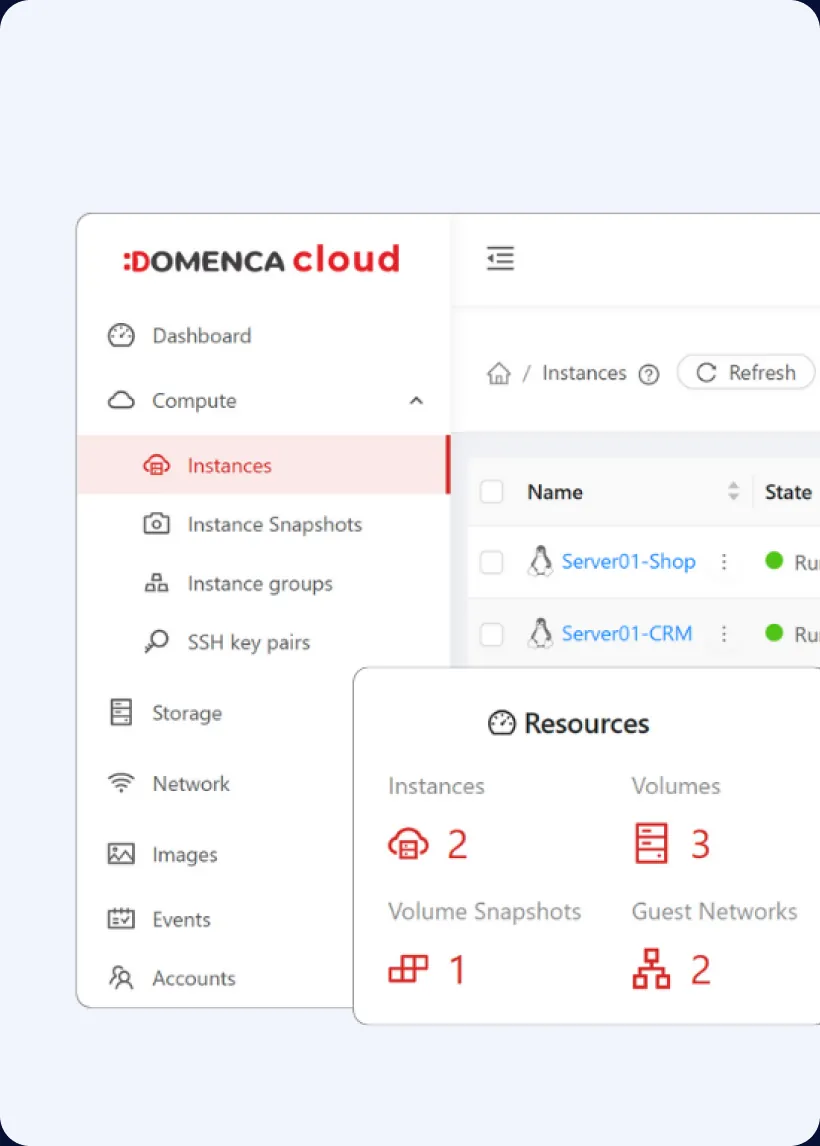Open the Server01-CRM instance link
The height and width of the screenshot is (1146, 820).
click(626, 633)
